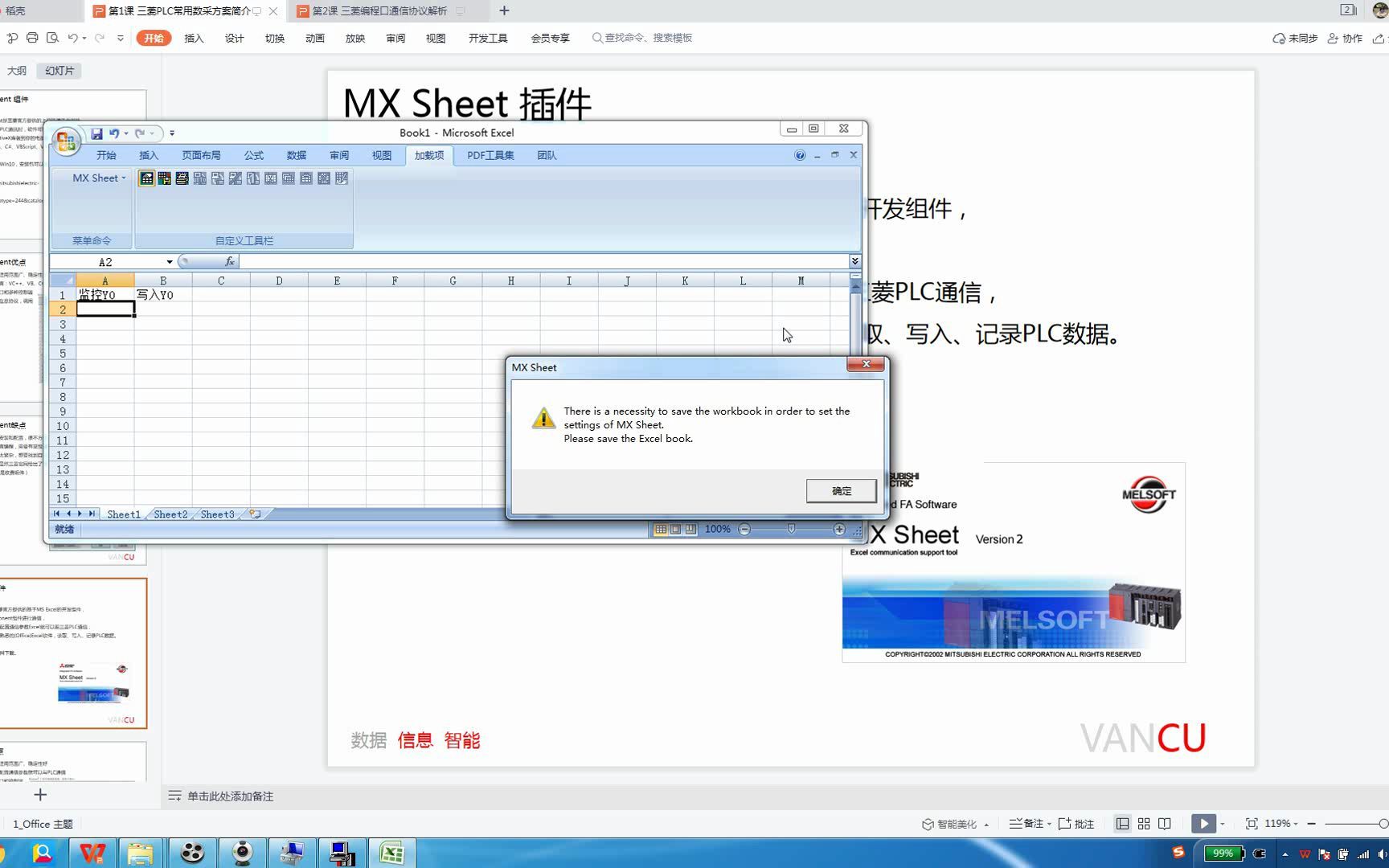Click Excel quick access undo icon
1389x868 pixels.
point(114,133)
